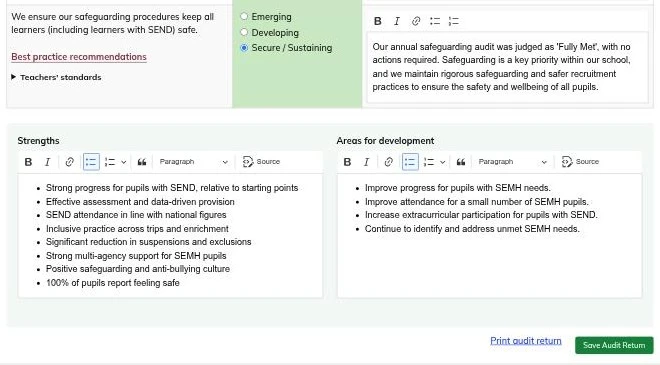The image size is (660, 365).
Task: Toggle italic in Strengths editor
Action: (x=48, y=162)
